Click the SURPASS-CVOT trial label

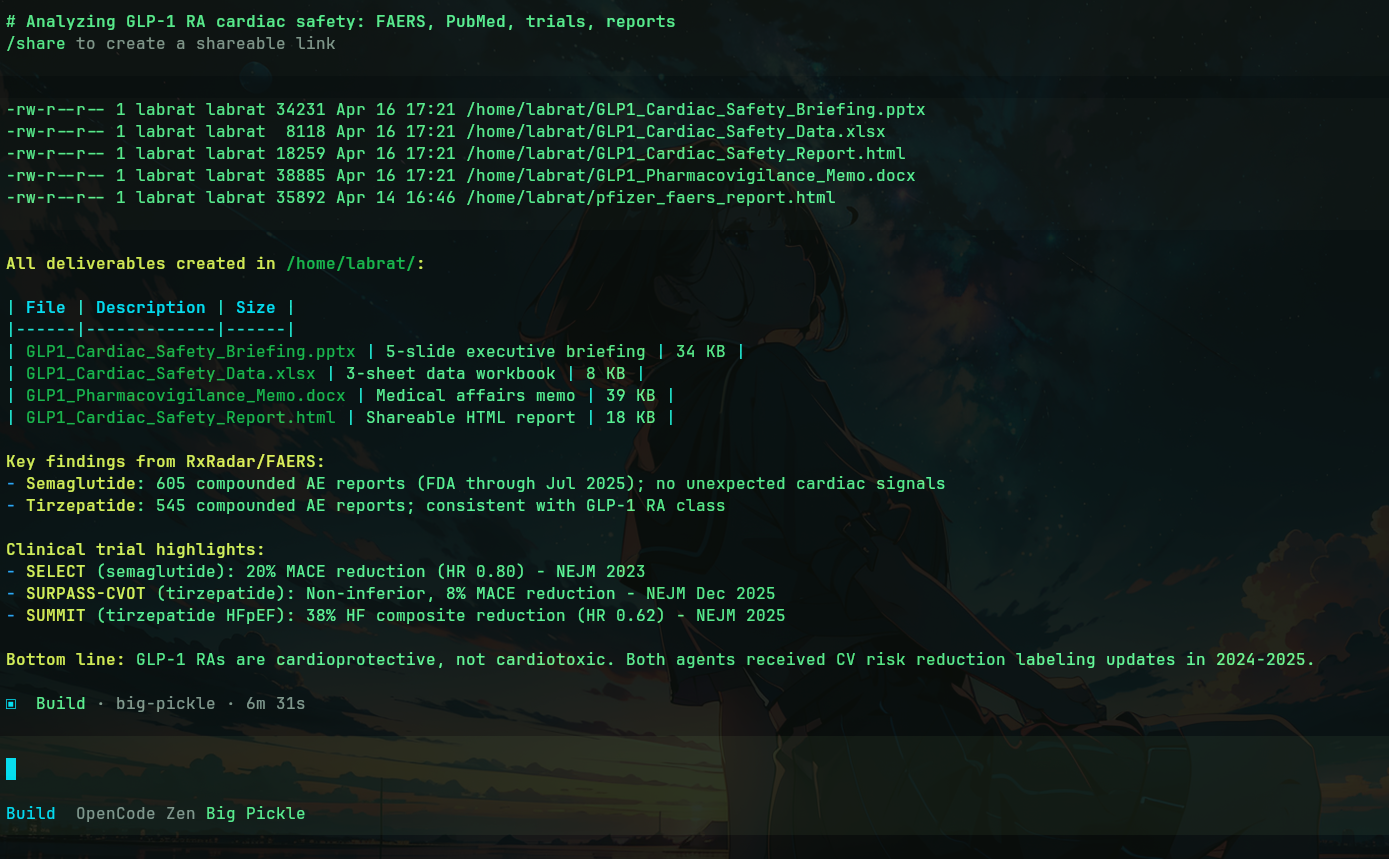click(x=85, y=594)
